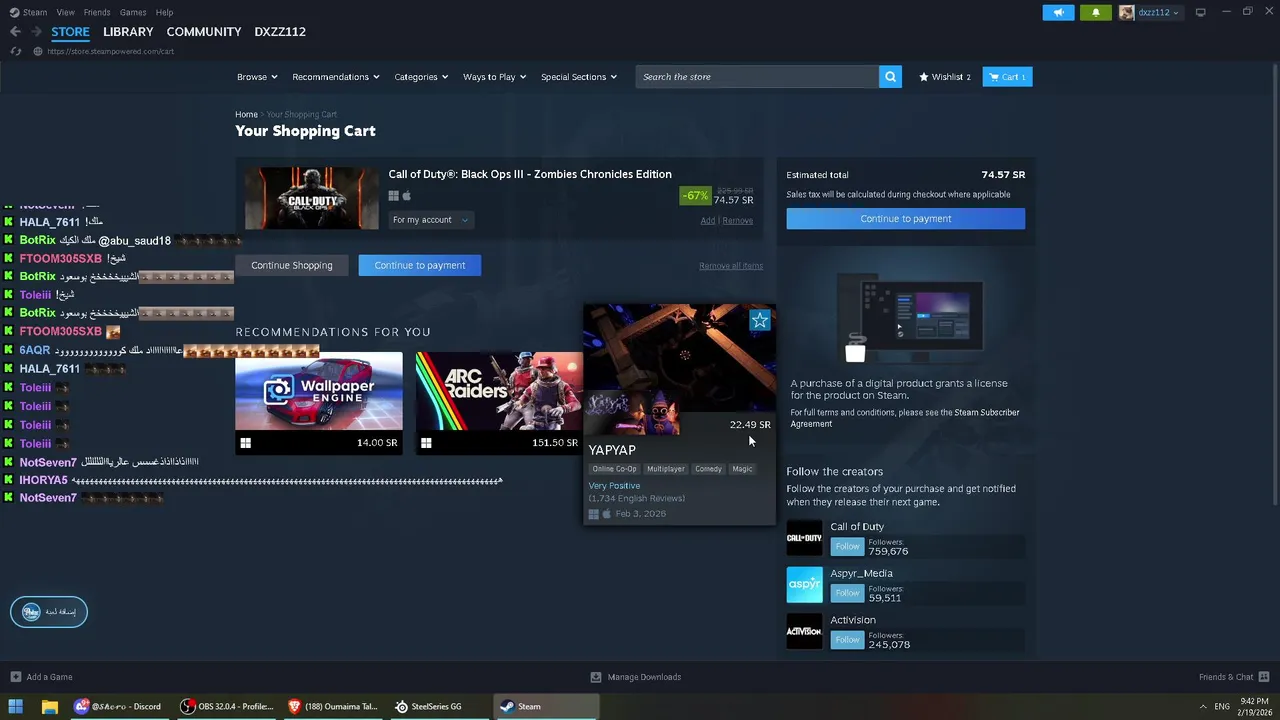Image resolution: width=1280 pixels, height=720 pixels.
Task: Click the Steam Deck display icon in title bar
Action: click(1200, 12)
